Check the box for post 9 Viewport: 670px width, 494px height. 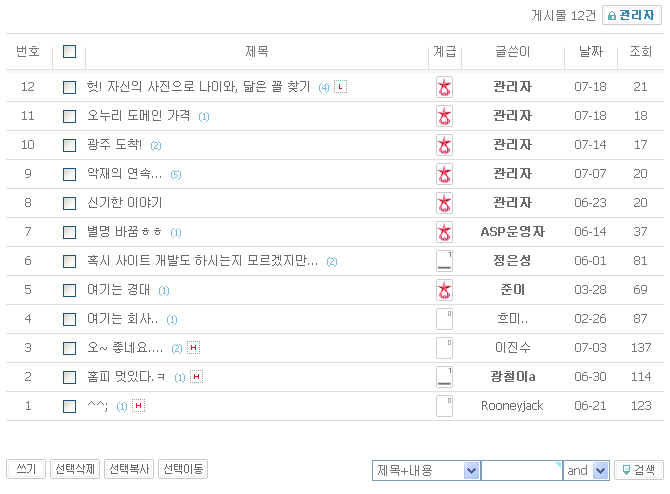69,174
